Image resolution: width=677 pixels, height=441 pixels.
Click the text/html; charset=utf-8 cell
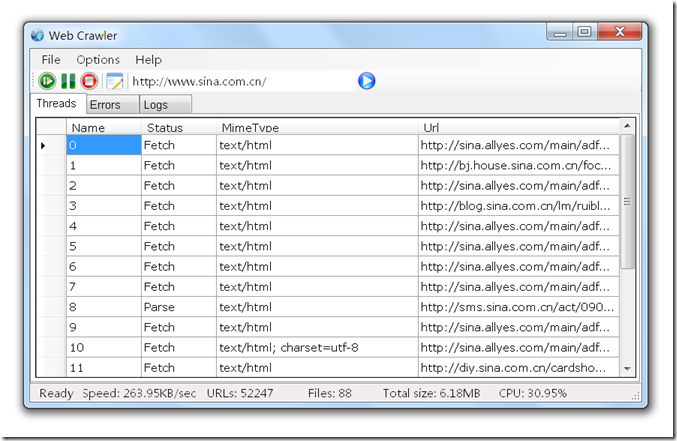tap(317, 348)
